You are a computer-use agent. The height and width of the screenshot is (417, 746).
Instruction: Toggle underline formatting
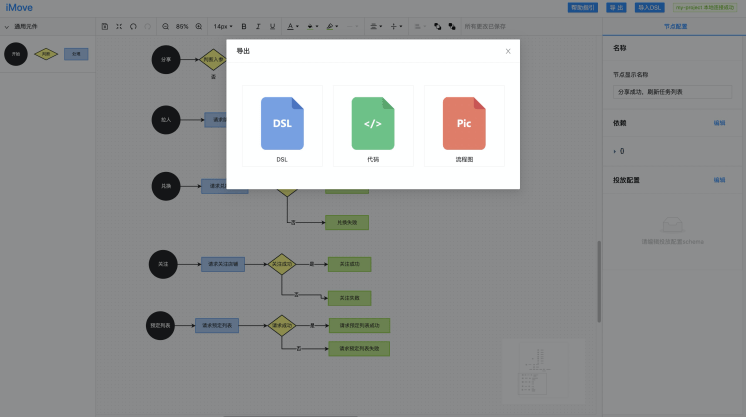272,27
